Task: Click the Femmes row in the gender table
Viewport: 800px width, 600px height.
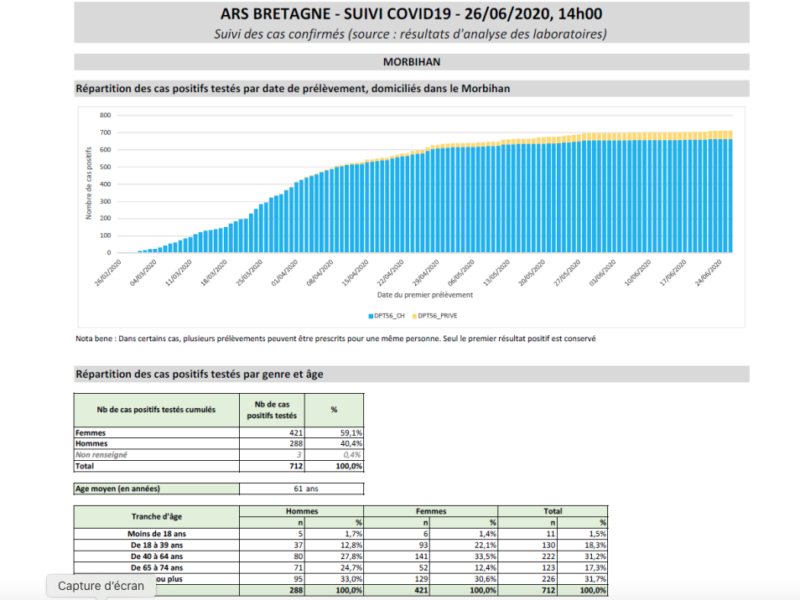Action: [x=92, y=433]
